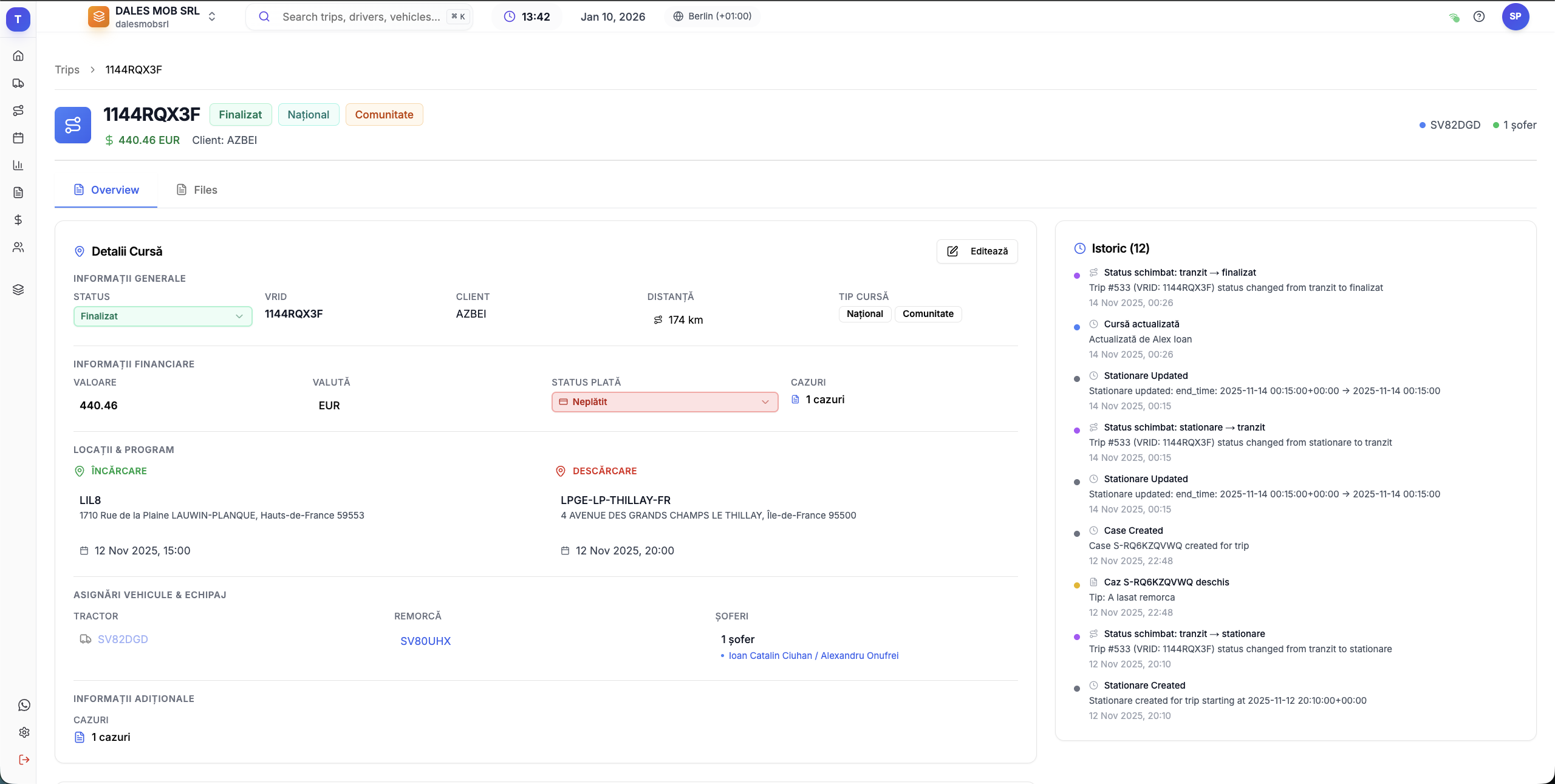
Task: Select the Overview tab
Action: point(106,190)
